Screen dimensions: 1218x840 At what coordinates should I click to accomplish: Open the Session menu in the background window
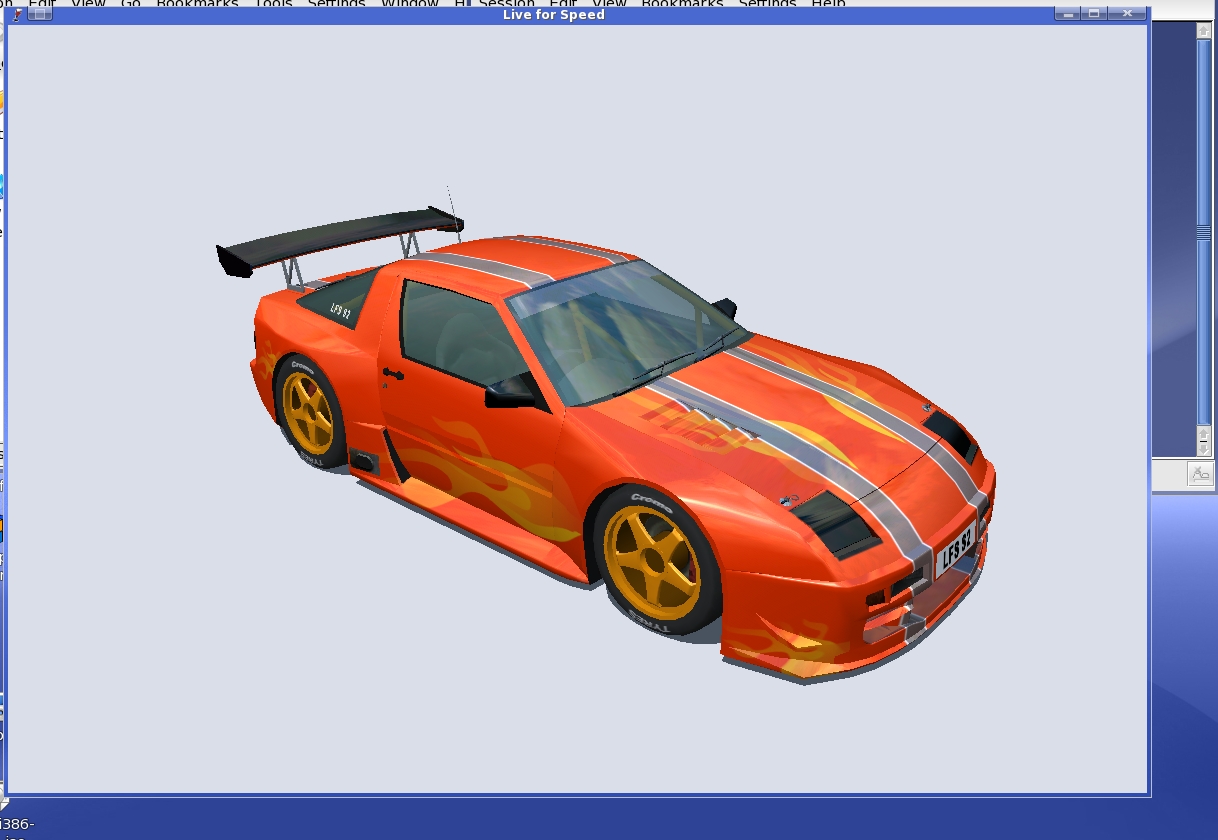506,4
